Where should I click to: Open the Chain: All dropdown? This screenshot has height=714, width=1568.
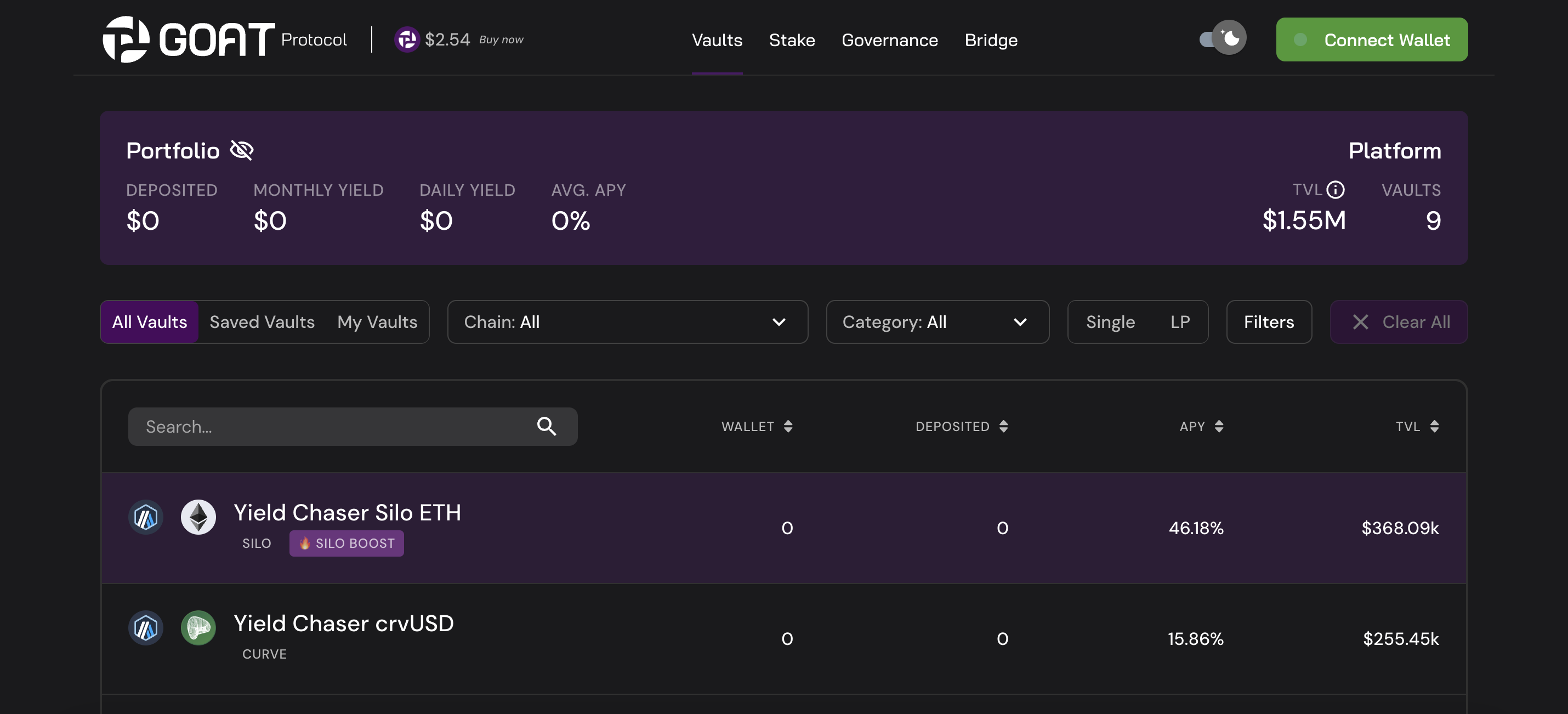(628, 322)
